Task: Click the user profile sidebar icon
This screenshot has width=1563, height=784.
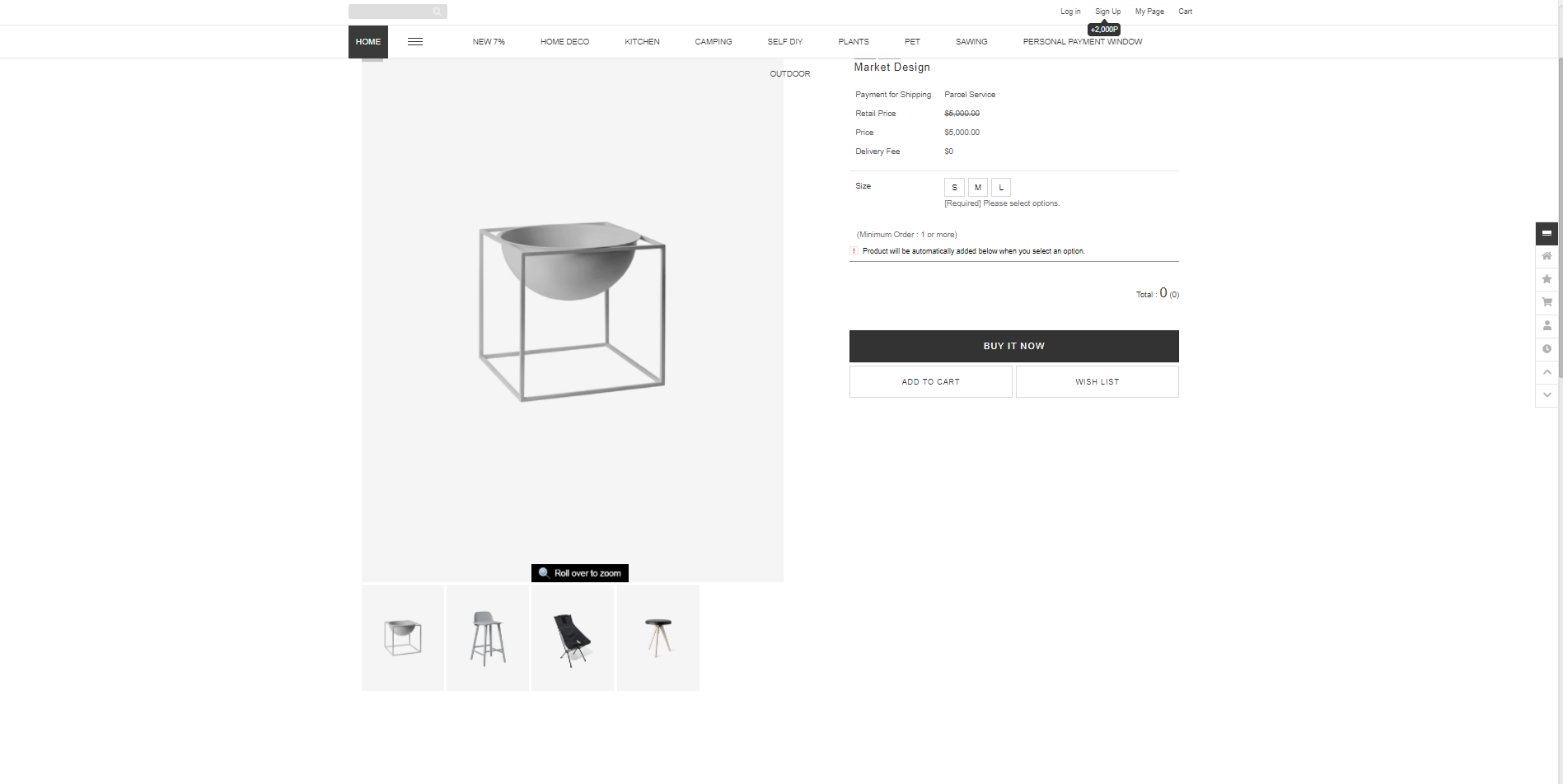Action: (1547, 325)
